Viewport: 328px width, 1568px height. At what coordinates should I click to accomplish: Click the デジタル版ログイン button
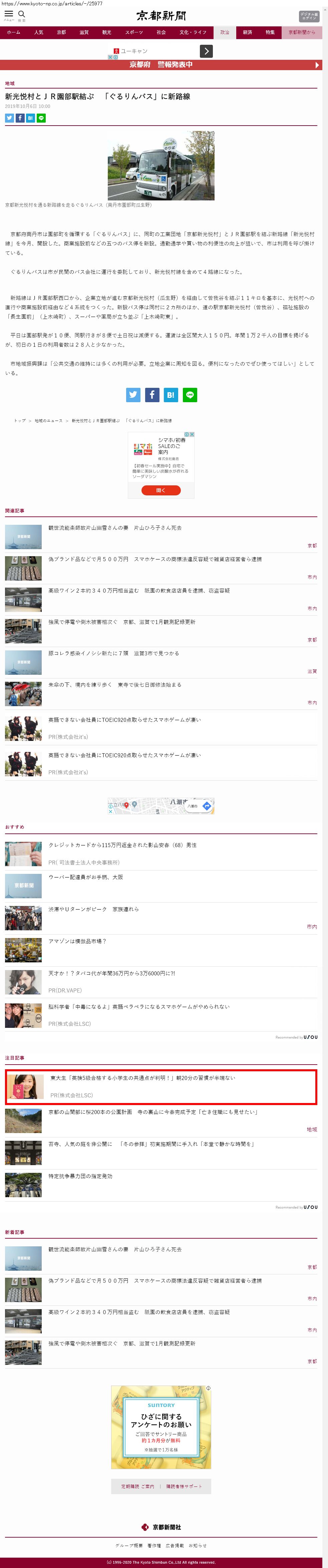coord(309,16)
